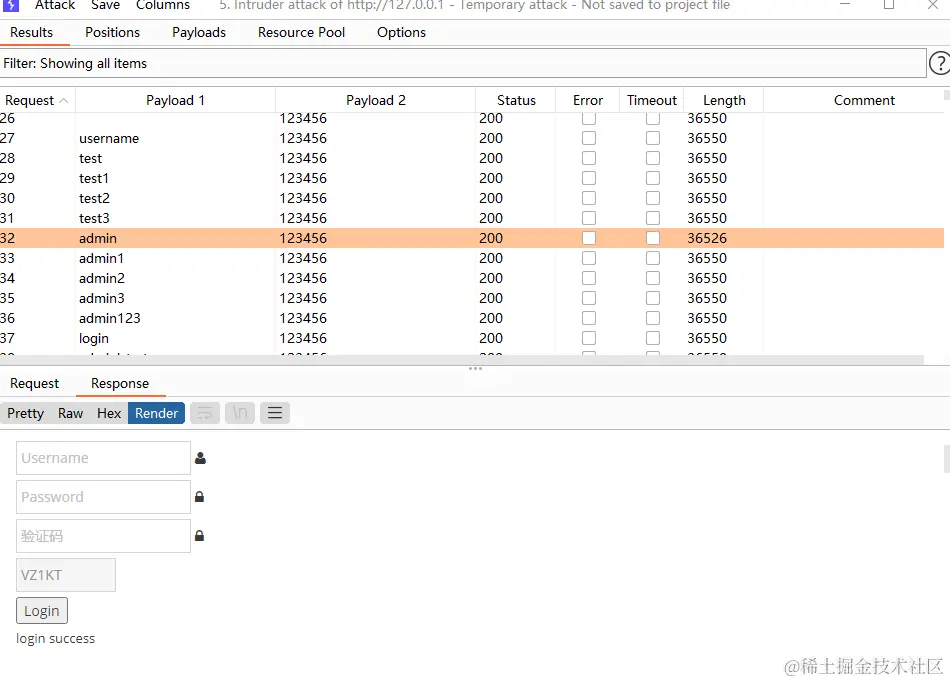
Task: Tick the Error checkbox for test3 row
Action: pos(589,218)
